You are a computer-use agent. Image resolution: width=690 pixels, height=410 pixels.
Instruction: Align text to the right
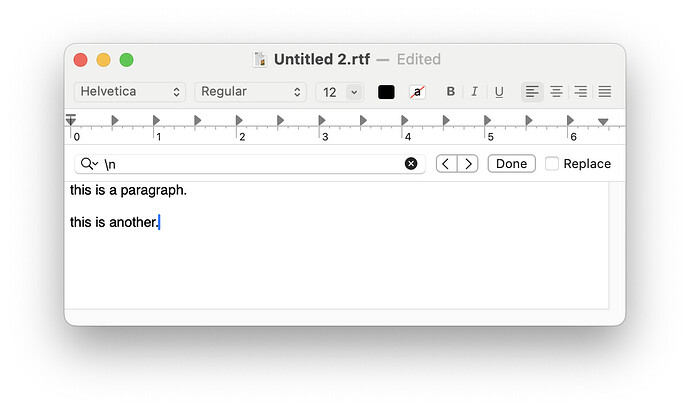coord(580,92)
